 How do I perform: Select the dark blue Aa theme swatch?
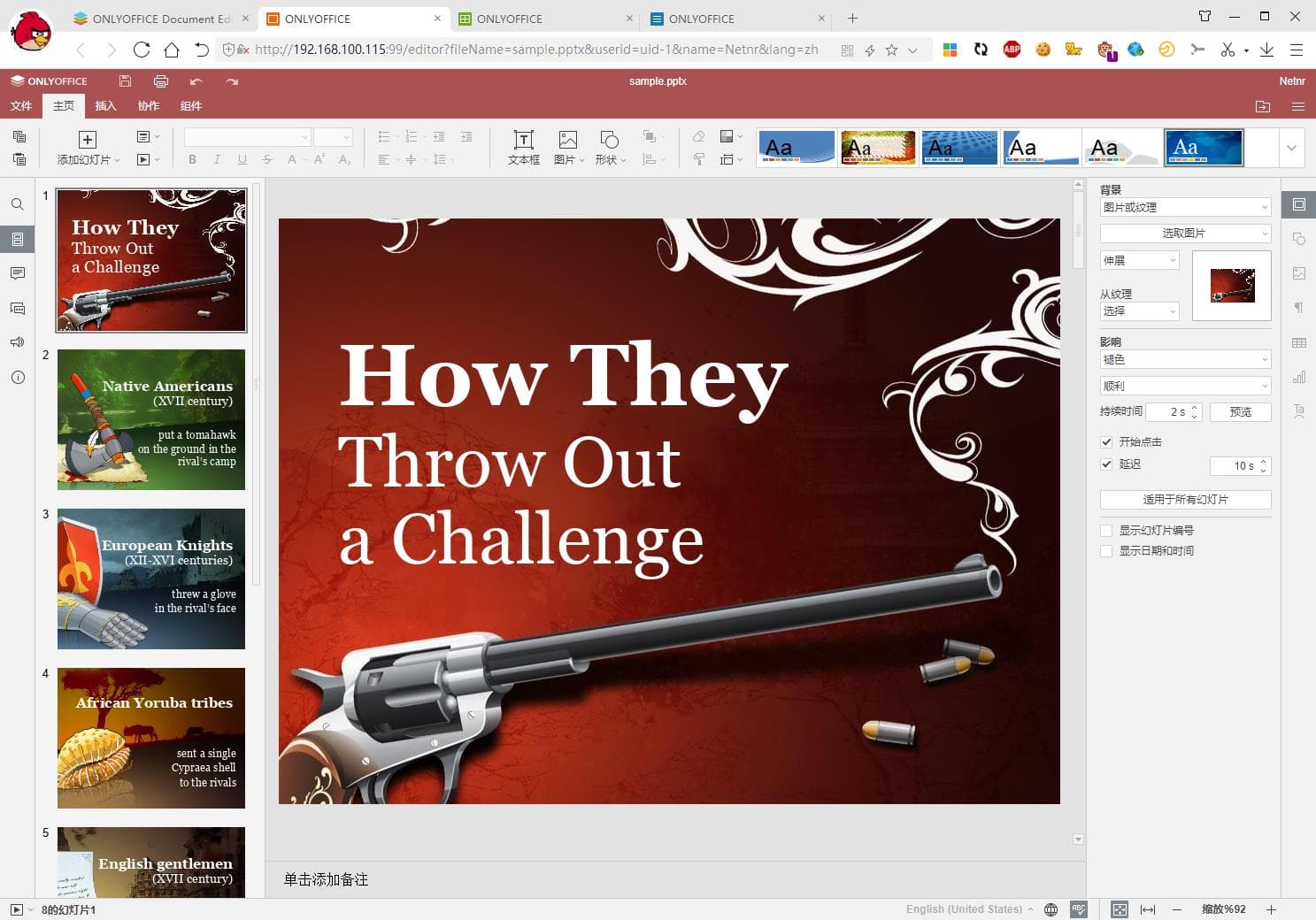[1204, 148]
